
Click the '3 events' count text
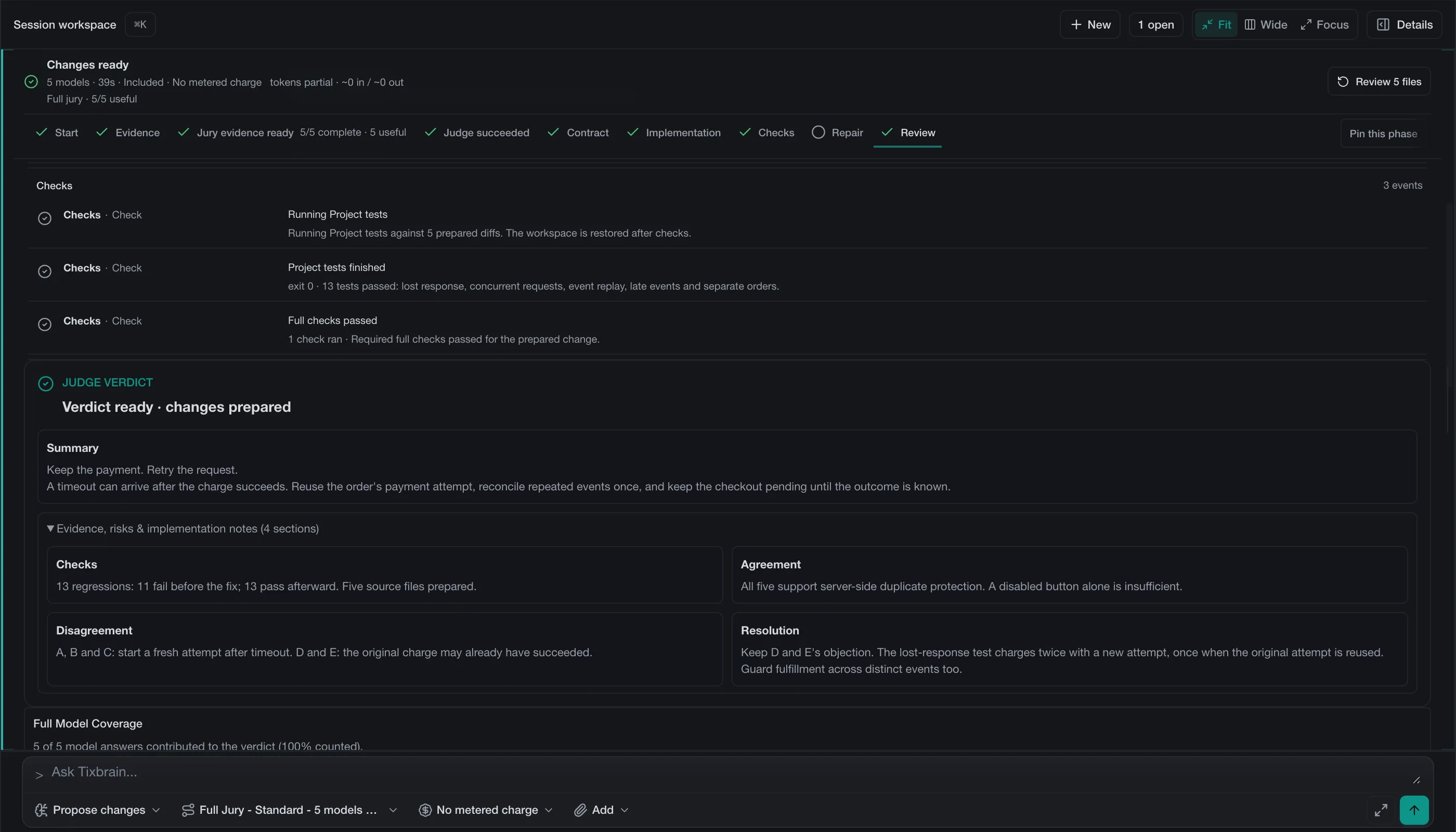(1402, 186)
